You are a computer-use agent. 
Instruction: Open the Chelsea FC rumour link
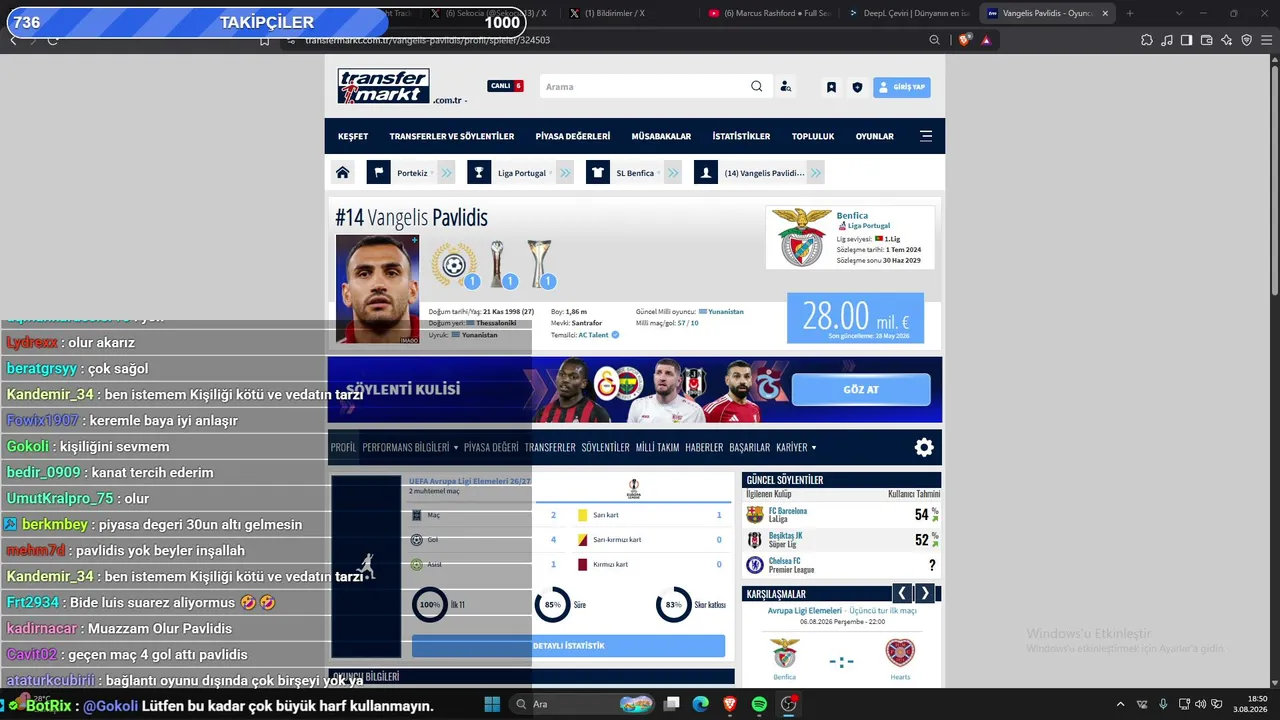pos(784,561)
